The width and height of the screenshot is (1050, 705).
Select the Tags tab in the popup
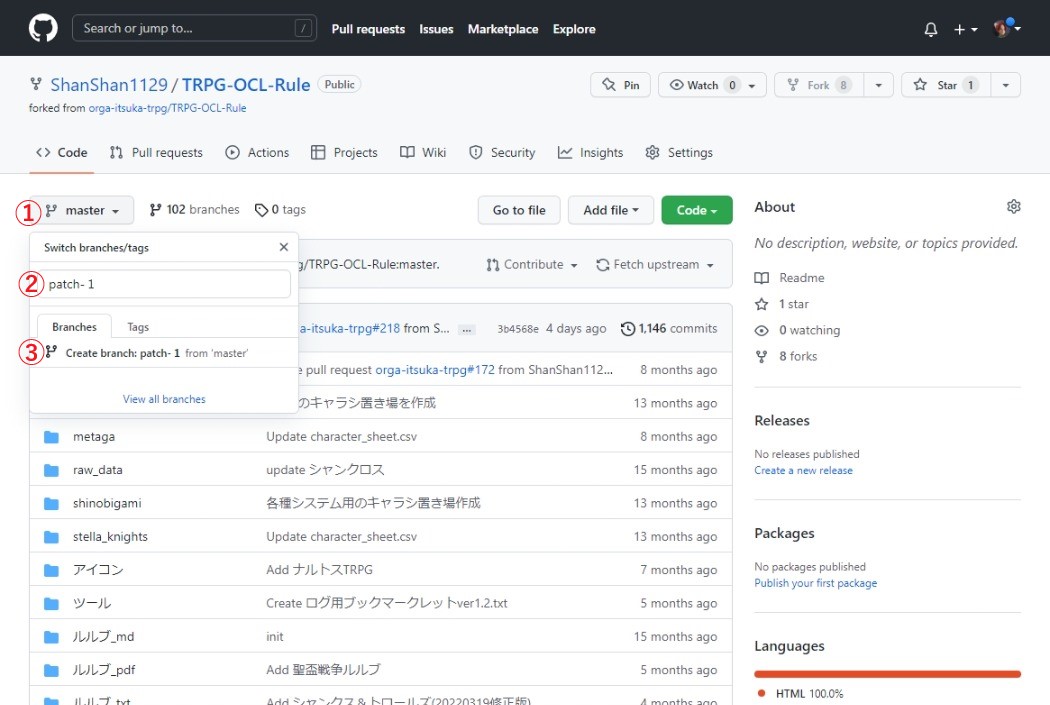138,327
